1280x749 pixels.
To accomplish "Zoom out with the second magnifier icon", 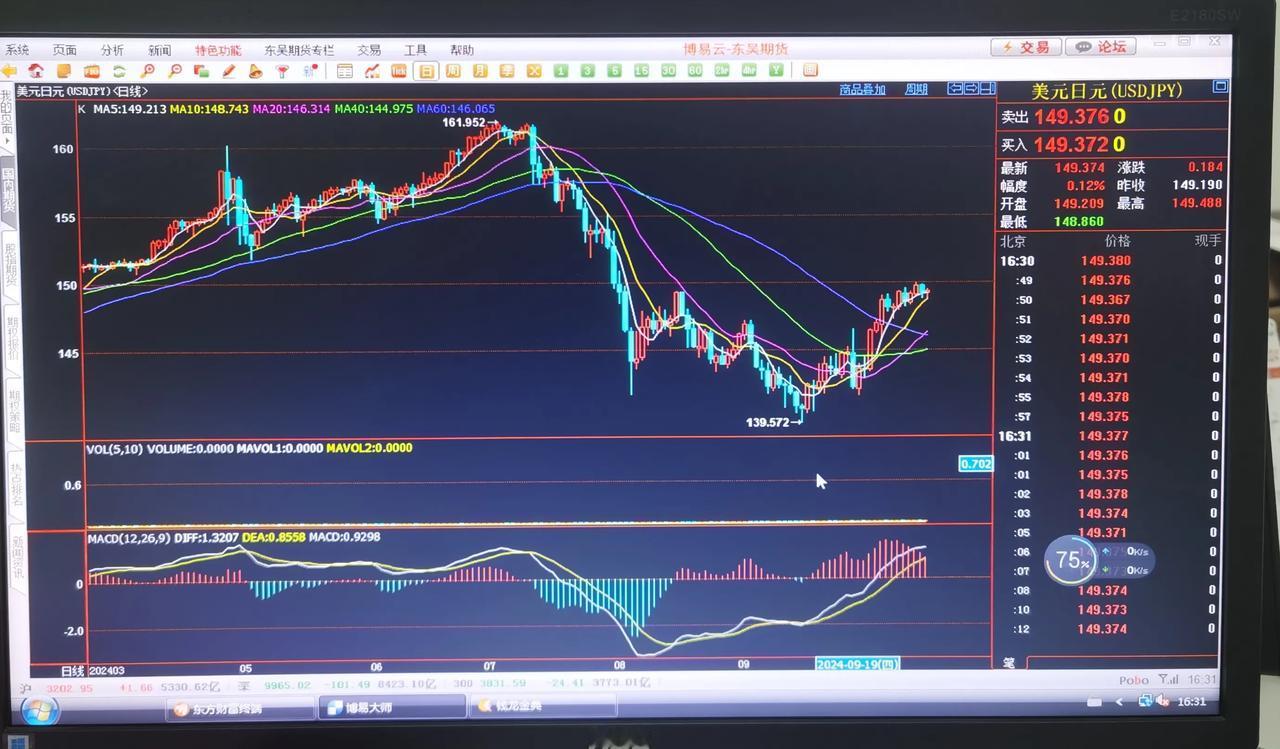I will [x=174, y=70].
